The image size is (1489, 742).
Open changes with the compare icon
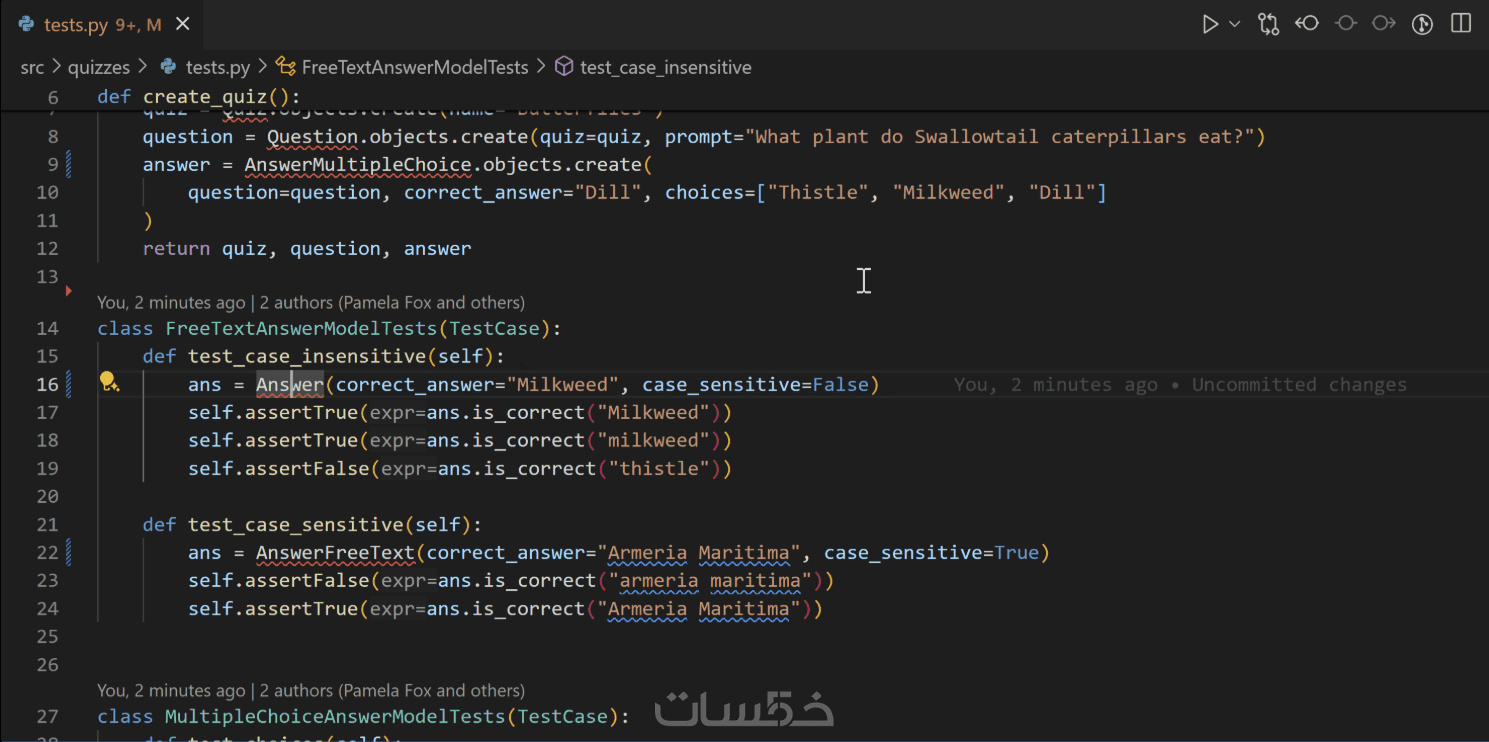coord(1269,25)
